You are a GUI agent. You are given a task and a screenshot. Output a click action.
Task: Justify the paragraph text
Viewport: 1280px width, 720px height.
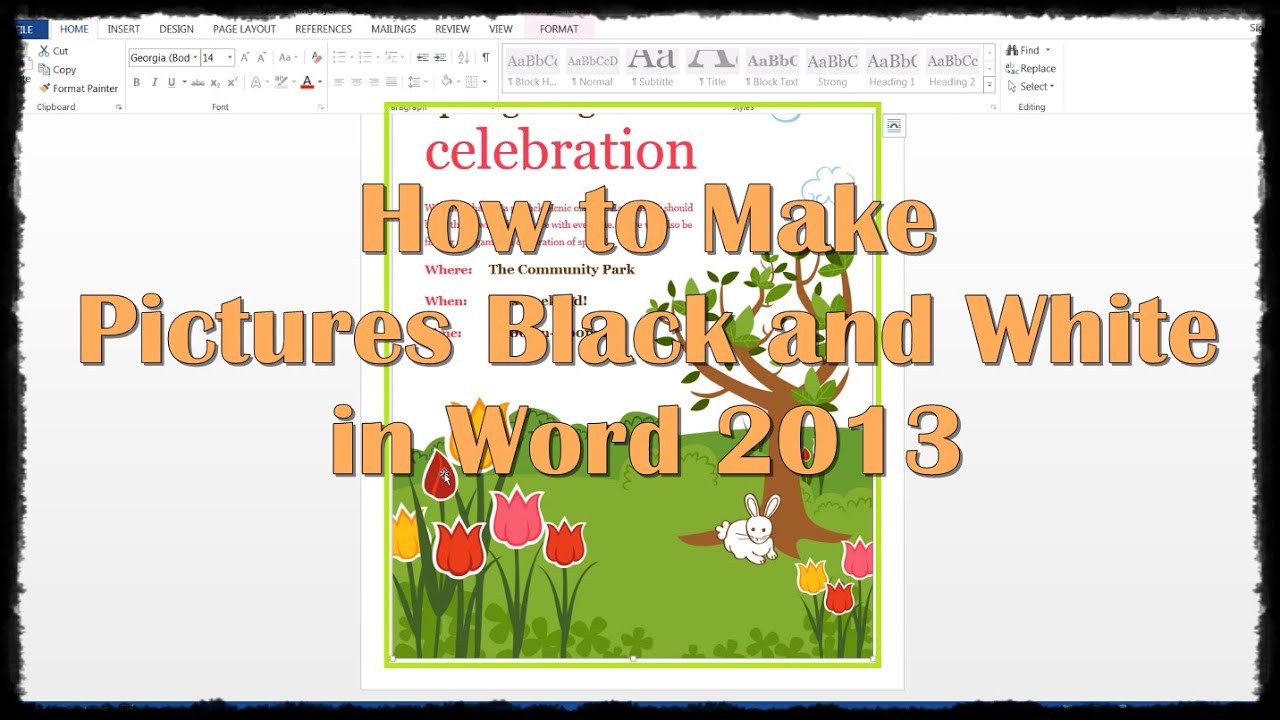tap(390, 82)
